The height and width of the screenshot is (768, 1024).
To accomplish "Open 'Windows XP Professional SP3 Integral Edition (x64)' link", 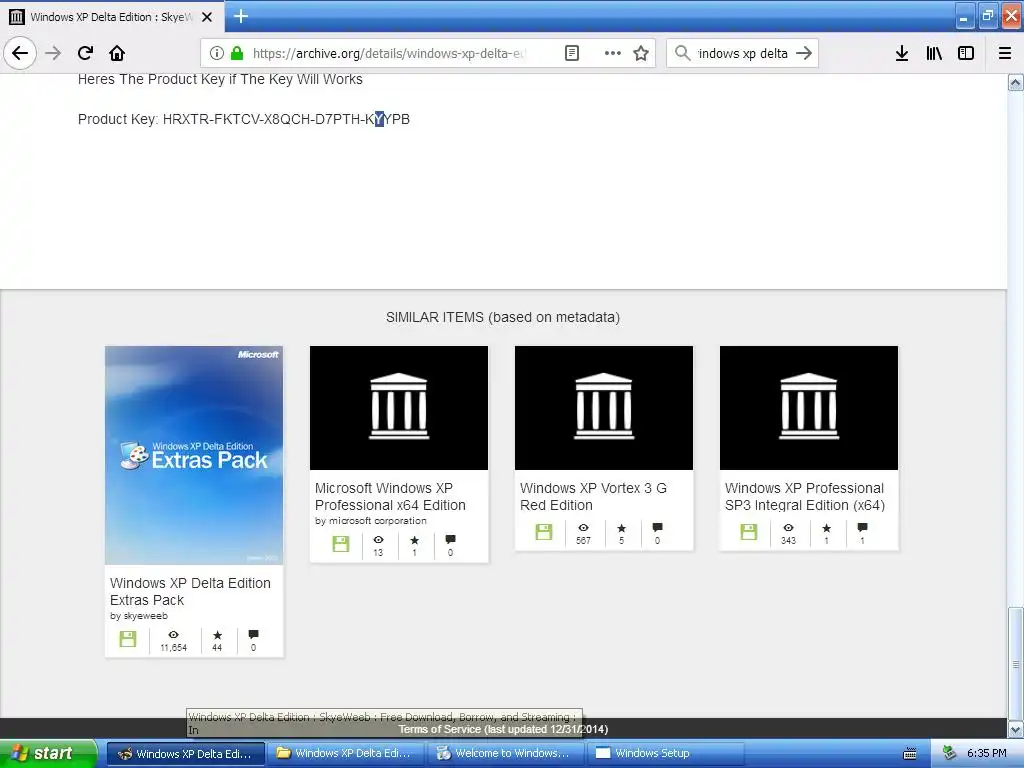I will click(805, 496).
